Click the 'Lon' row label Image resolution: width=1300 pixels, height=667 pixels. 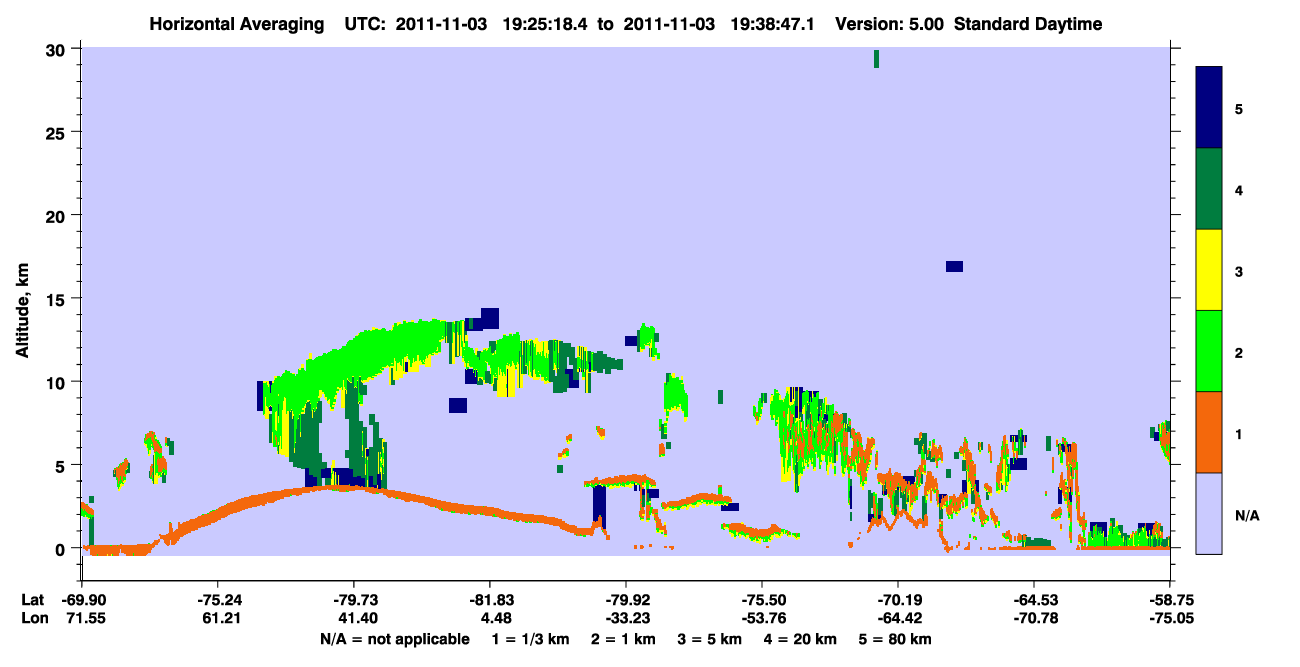[x=33, y=618]
